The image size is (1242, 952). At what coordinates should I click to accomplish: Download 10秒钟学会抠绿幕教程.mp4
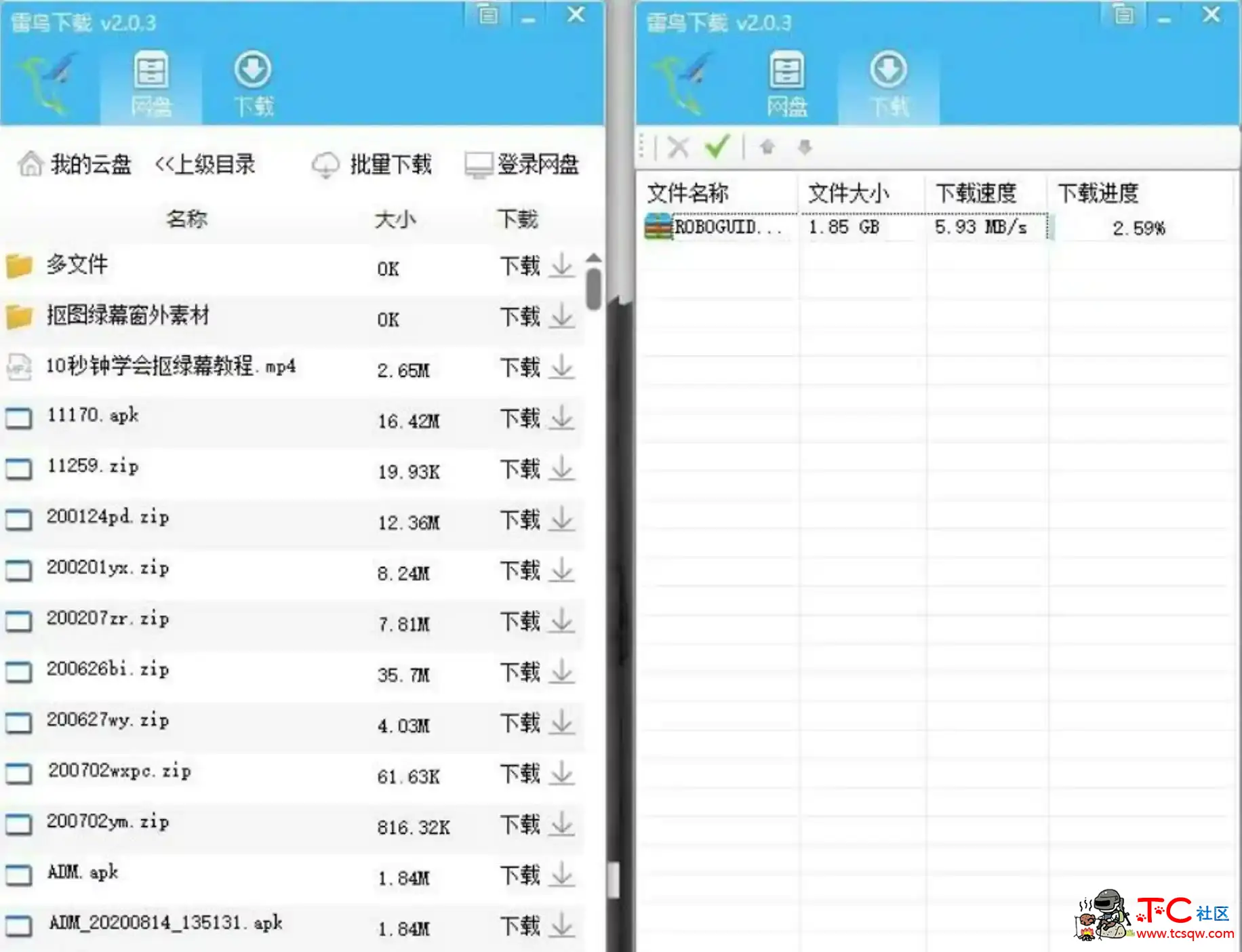[x=537, y=367]
